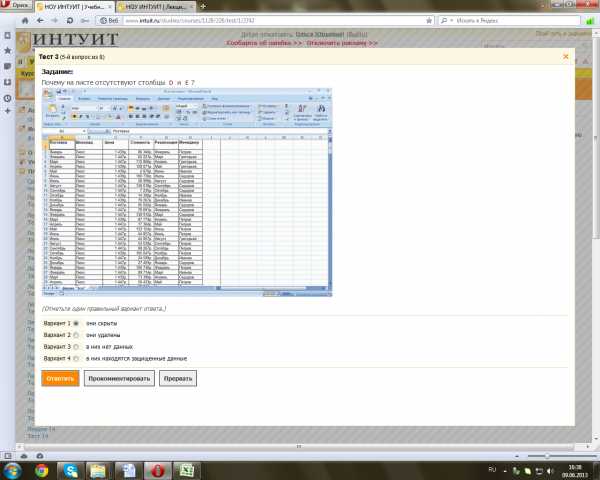Image resolution: width=600 pixels, height=480 pixels.
Task: Show hidden icons in the system tray
Action: [x=505, y=471]
